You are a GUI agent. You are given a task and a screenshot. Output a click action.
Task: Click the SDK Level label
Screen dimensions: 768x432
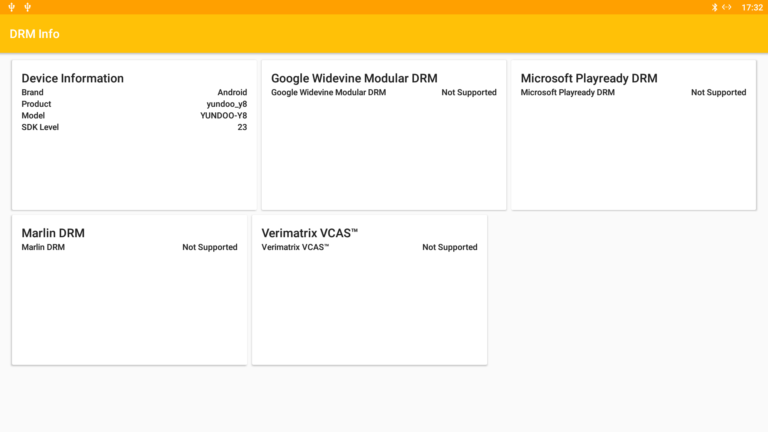[x=40, y=127]
